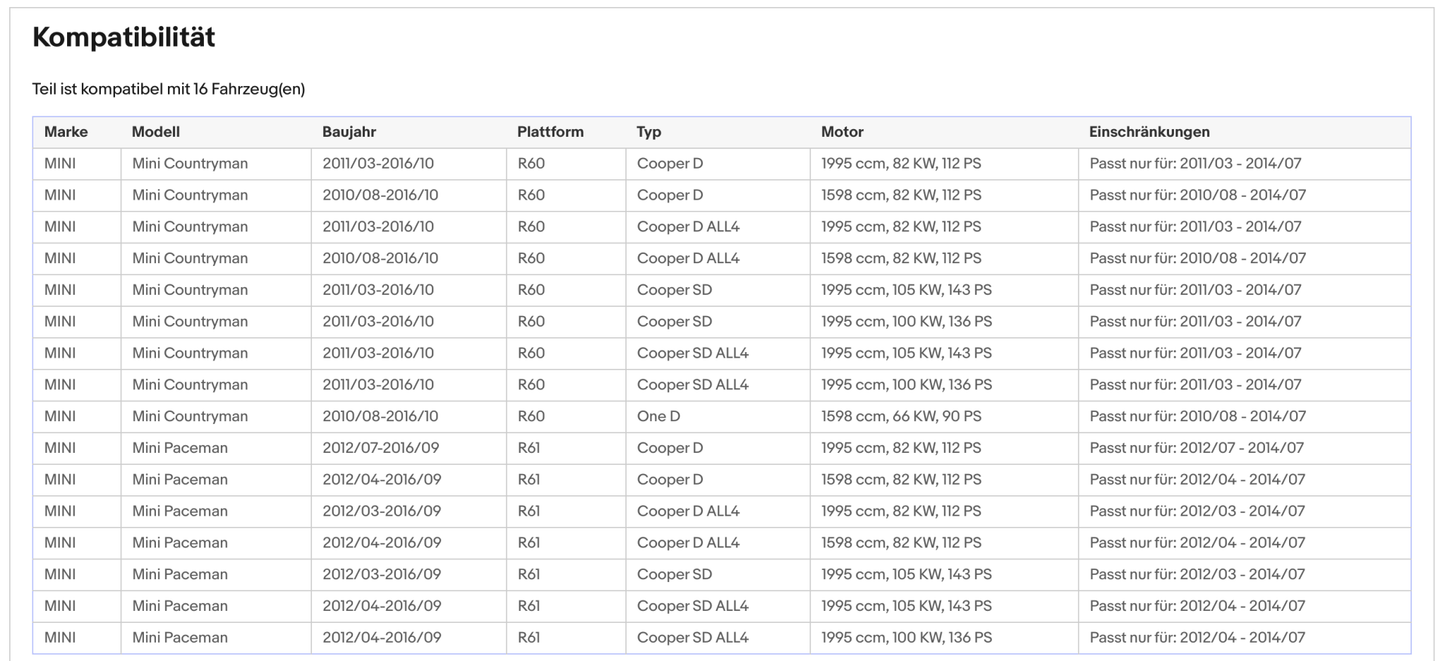The width and height of the screenshot is (1445, 661).
Task: Click the restriction cell in the One D row
Action: tap(1197, 416)
